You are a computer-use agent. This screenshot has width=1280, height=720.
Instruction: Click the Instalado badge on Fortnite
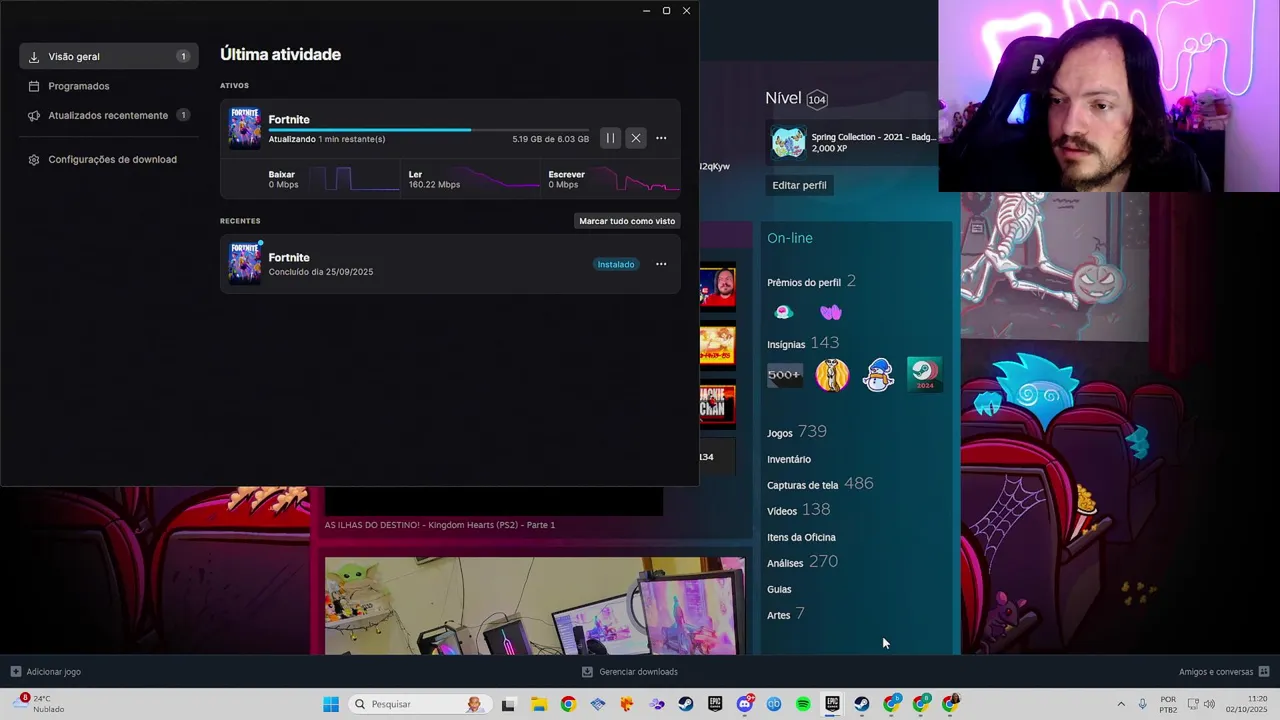[616, 264]
